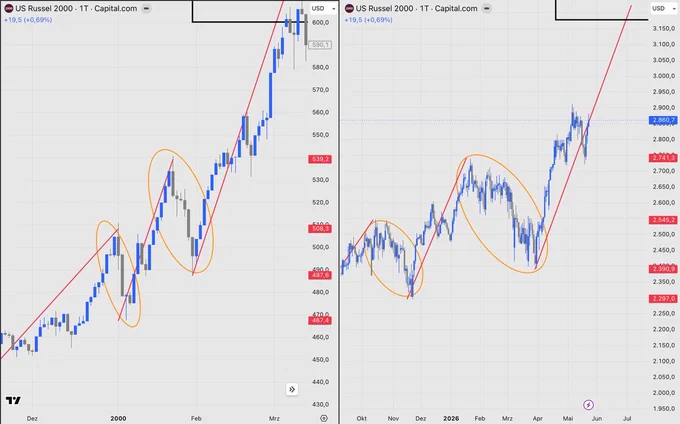
Task: Click the 500,0 price axis value
Action: click(x=320, y=247)
